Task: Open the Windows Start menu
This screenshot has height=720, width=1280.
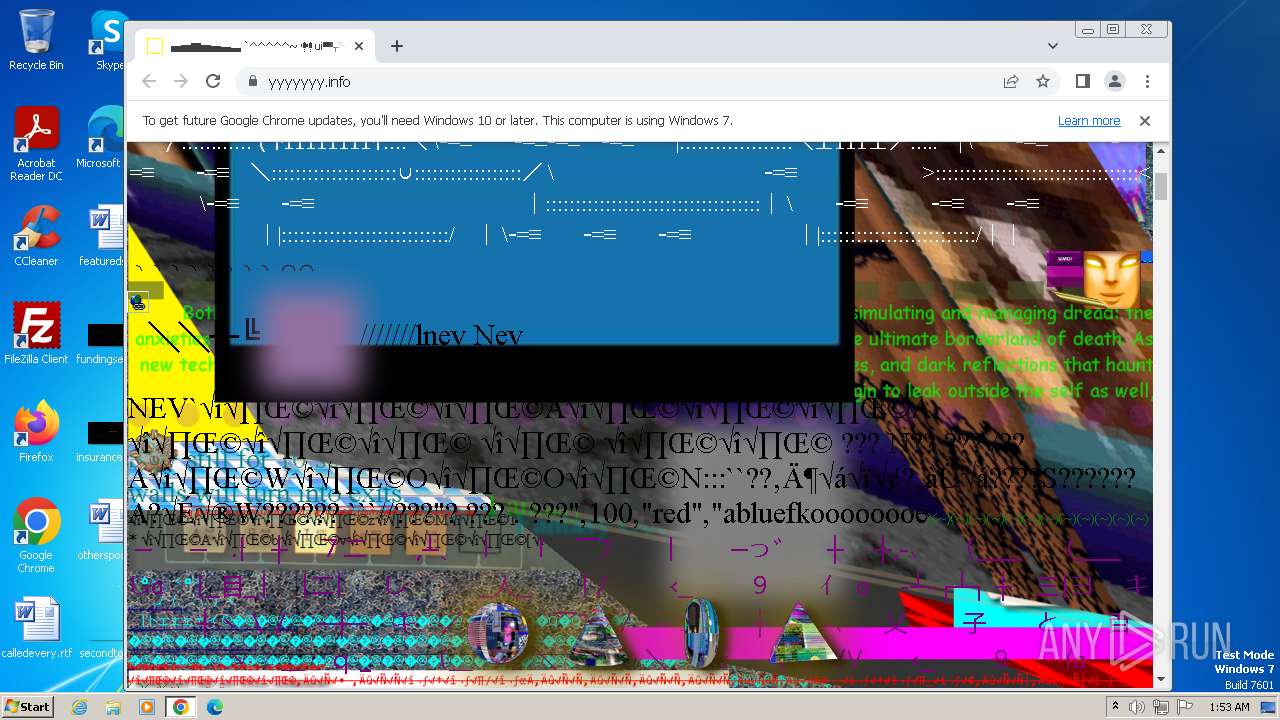Action: pos(27,706)
